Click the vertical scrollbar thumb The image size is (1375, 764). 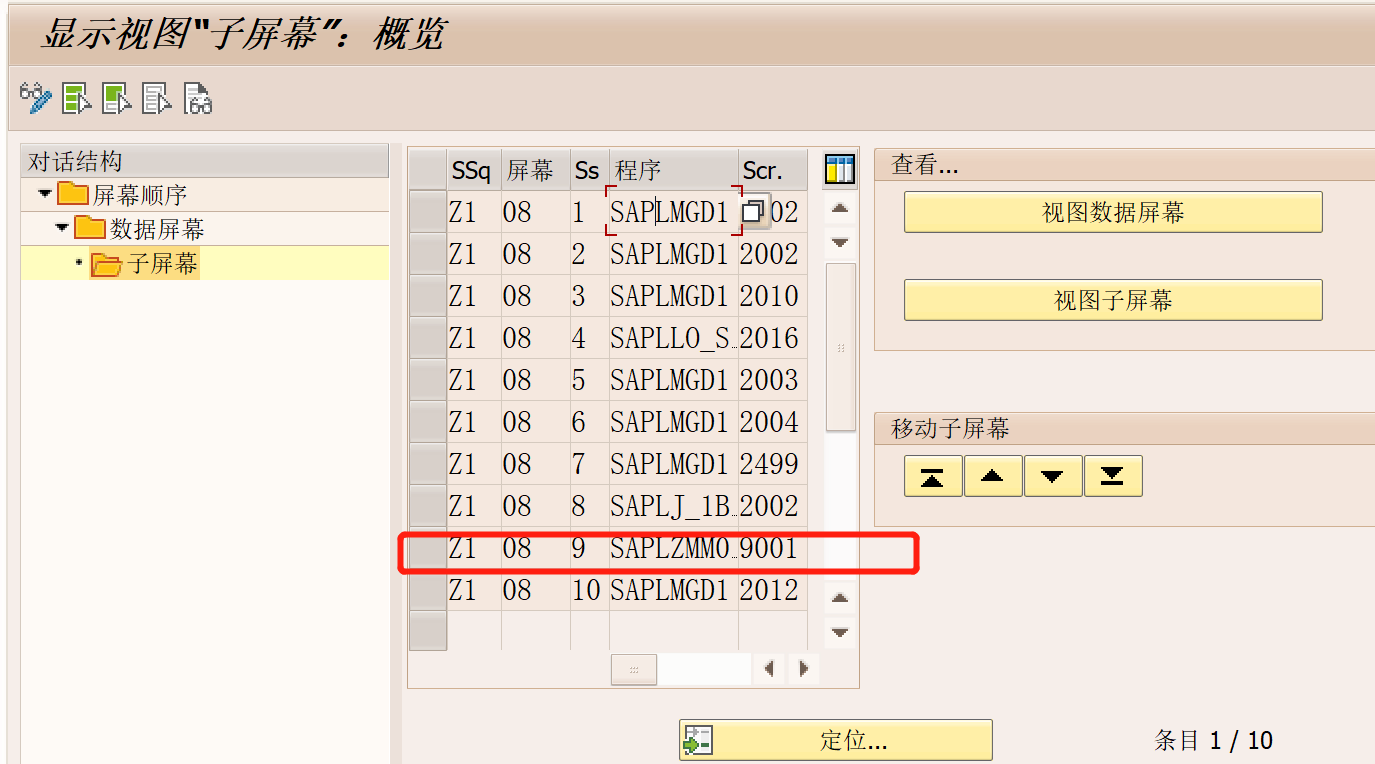(840, 347)
